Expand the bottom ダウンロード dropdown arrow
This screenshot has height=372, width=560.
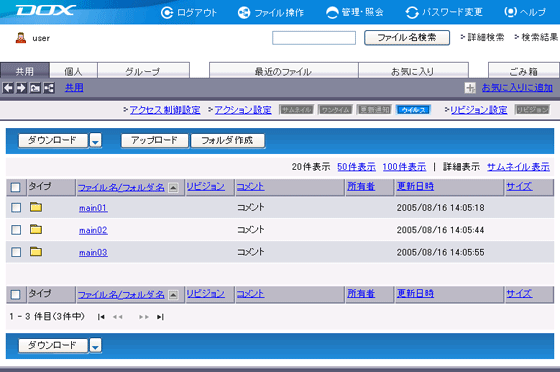(95, 345)
